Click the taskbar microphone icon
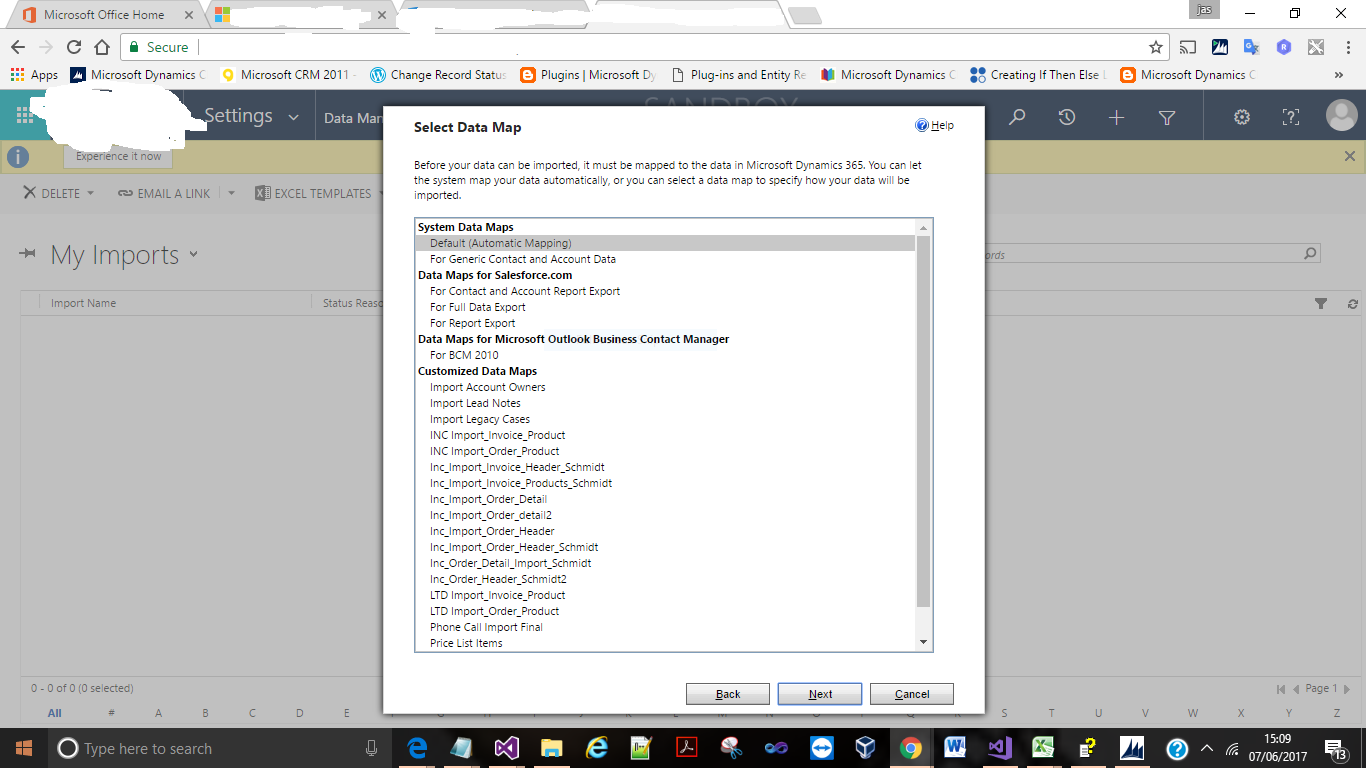The image size is (1366, 768). click(x=371, y=748)
